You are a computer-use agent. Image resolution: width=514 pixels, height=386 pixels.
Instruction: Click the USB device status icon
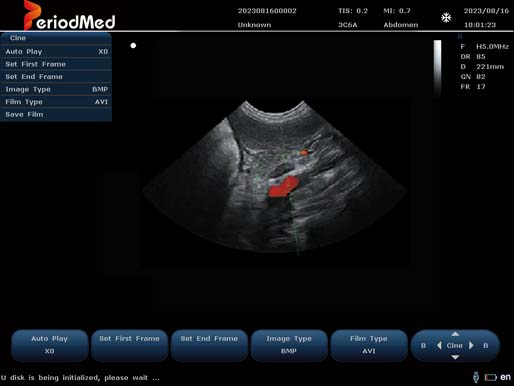pos(476,377)
